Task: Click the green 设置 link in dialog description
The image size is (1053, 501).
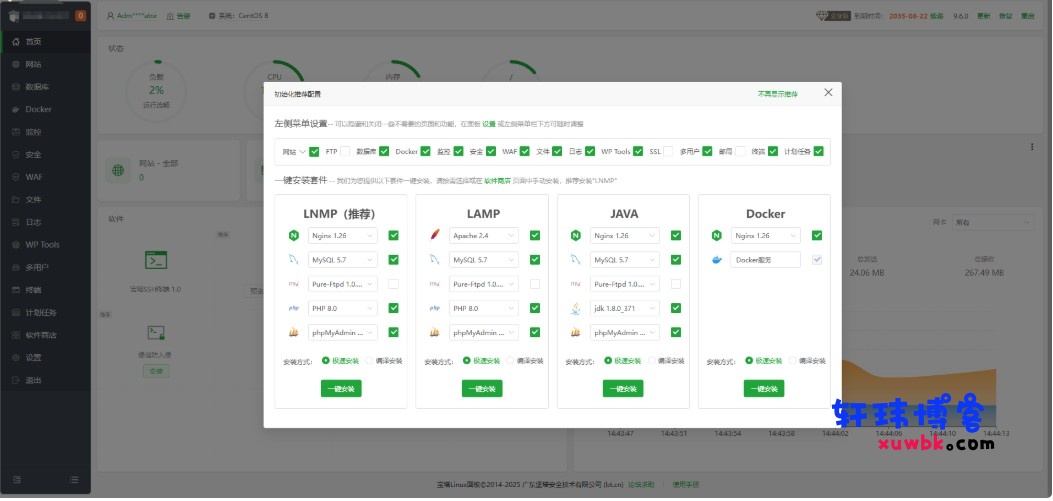Action: point(489,124)
